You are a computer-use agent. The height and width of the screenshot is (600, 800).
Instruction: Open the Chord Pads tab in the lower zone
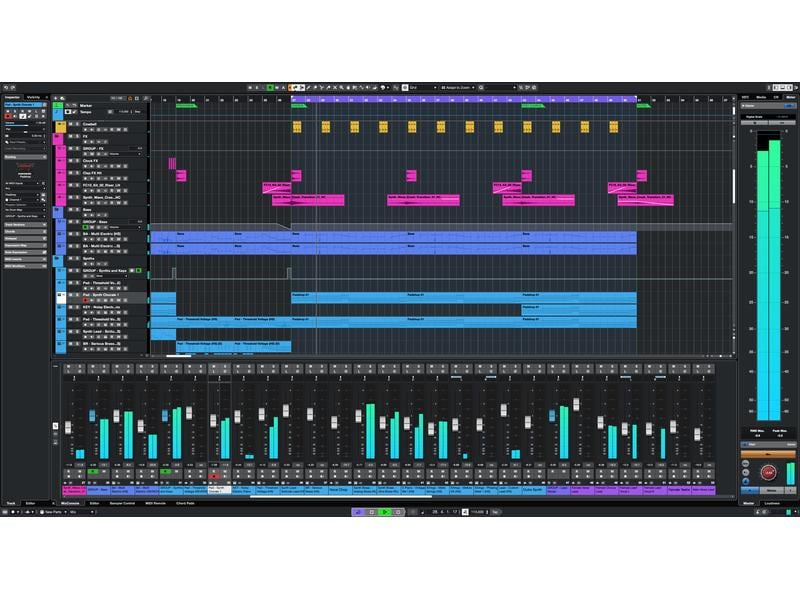coord(185,504)
